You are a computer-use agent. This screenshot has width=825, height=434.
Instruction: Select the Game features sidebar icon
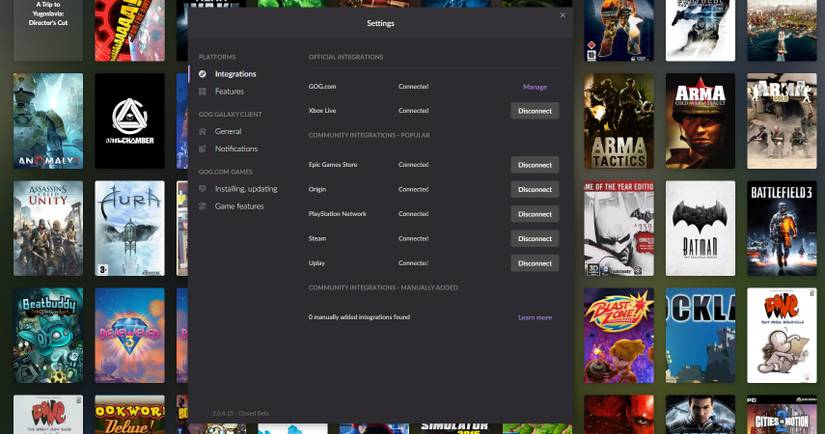coord(203,206)
